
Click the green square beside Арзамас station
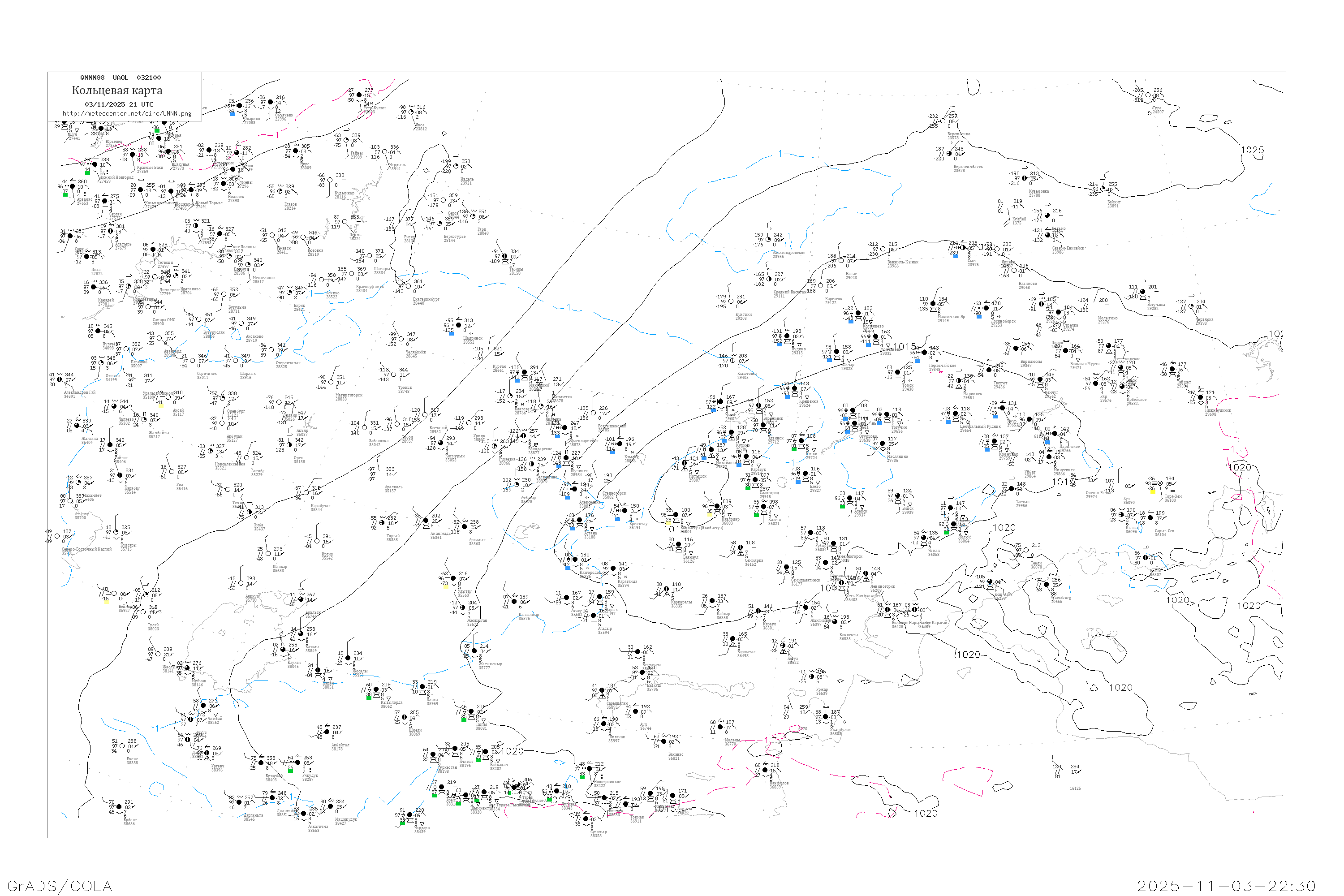pyautogui.click(x=65, y=195)
